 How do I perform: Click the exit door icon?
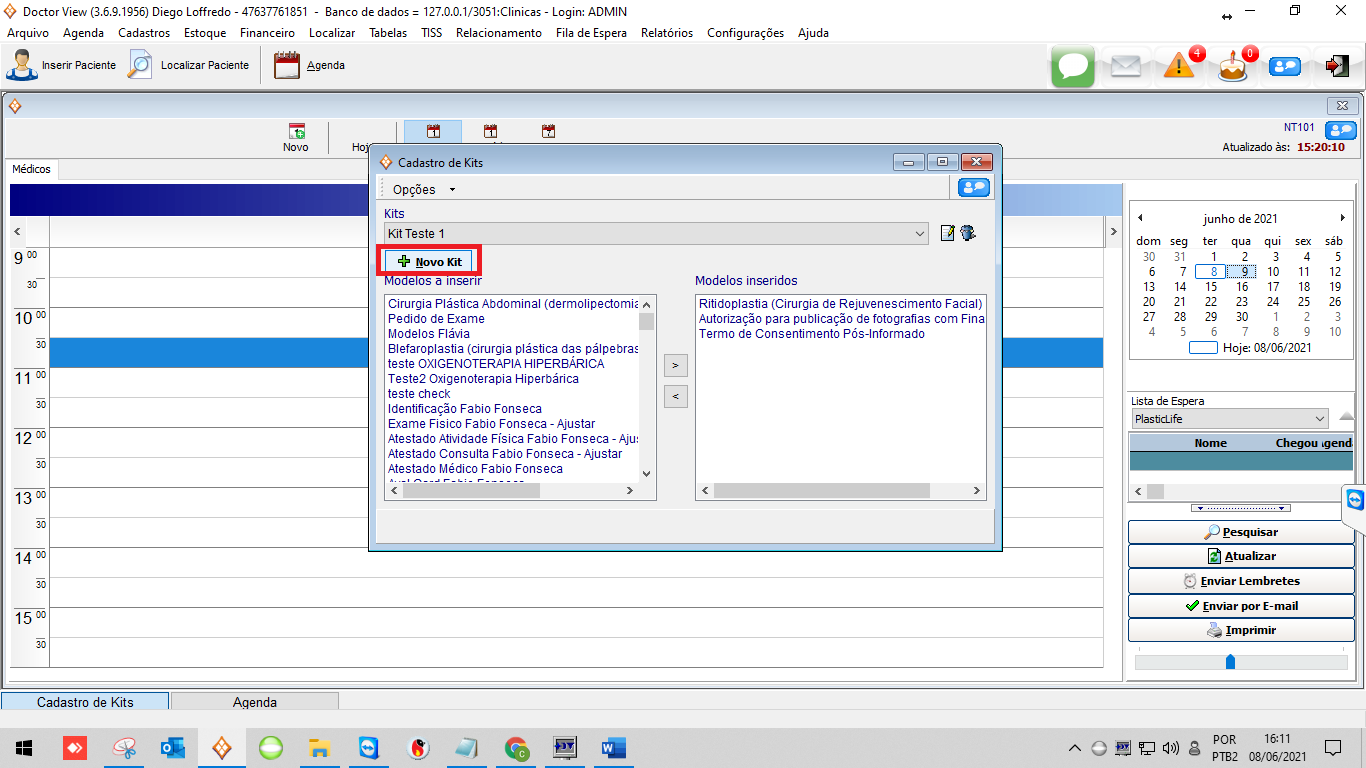coord(1336,66)
